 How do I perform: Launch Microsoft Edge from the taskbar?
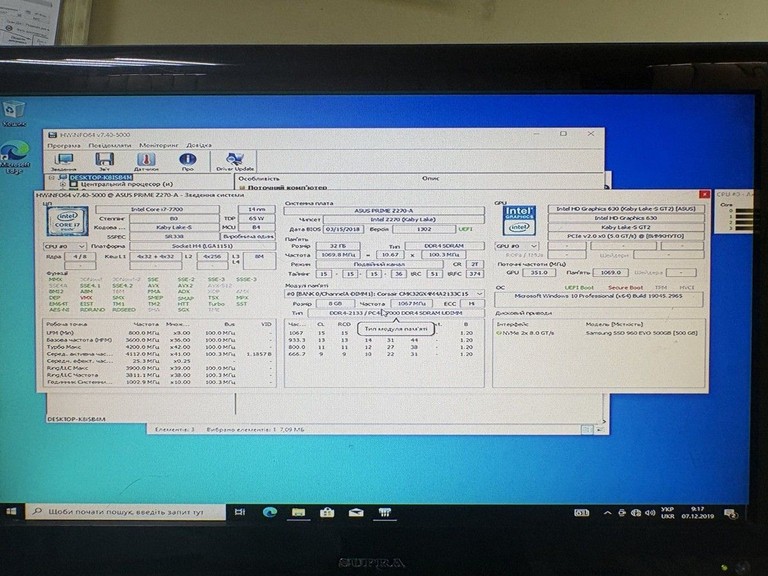click(269, 512)
